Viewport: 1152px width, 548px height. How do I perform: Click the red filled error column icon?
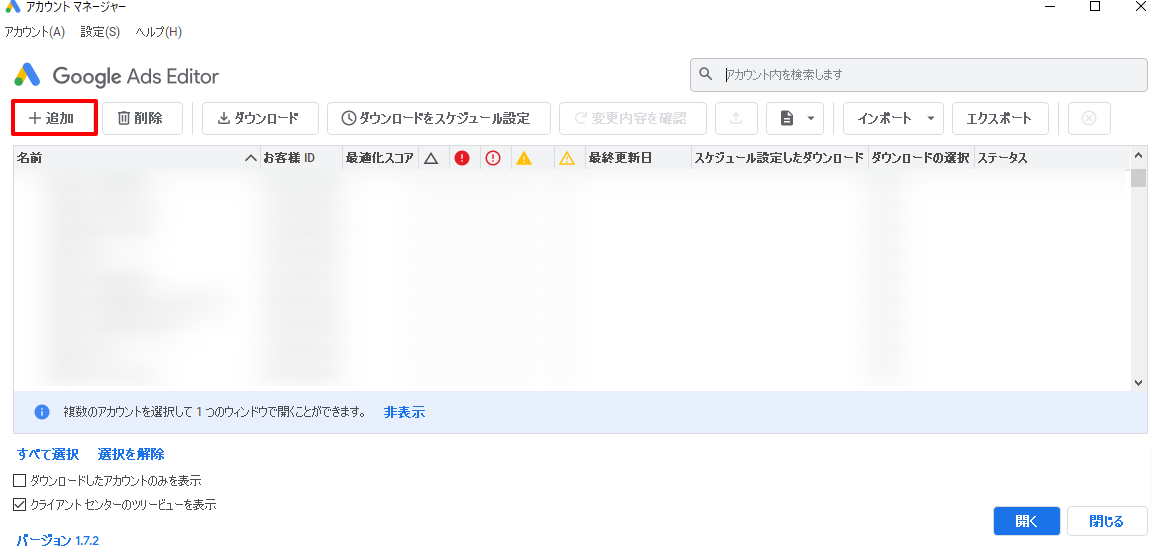click(461, 158)
